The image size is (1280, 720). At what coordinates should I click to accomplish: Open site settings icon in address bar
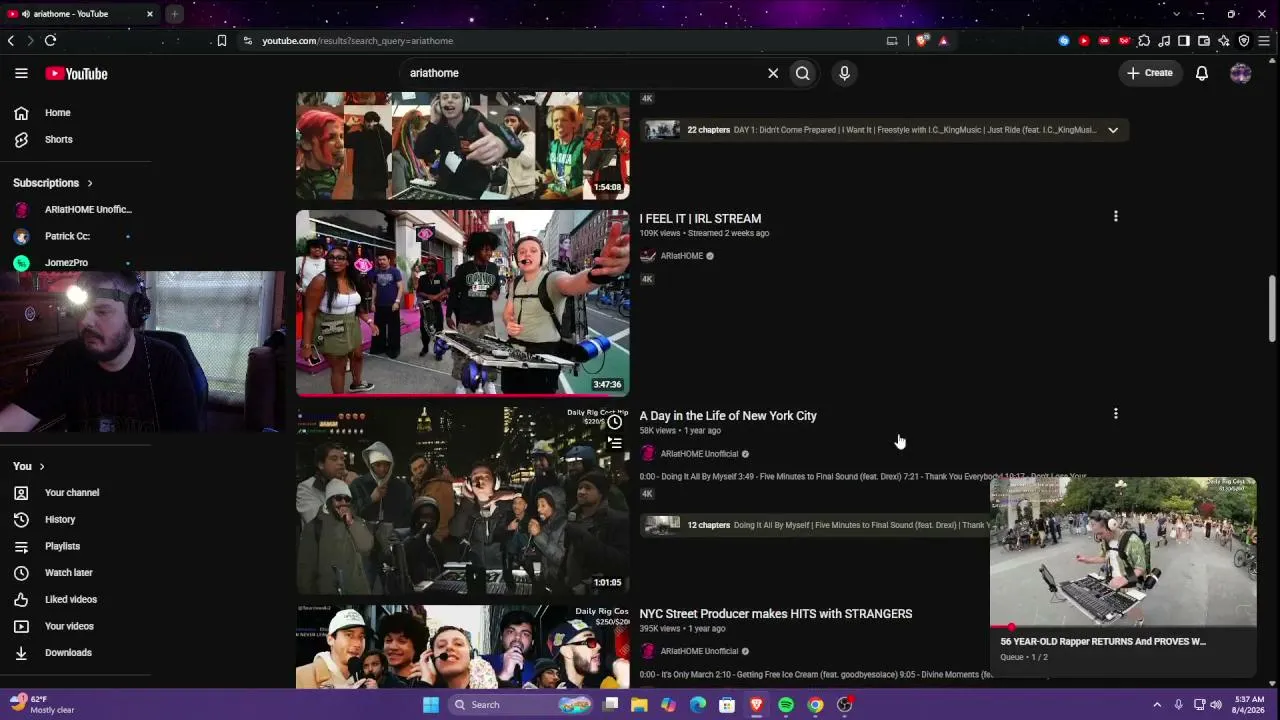click(247, 41)
